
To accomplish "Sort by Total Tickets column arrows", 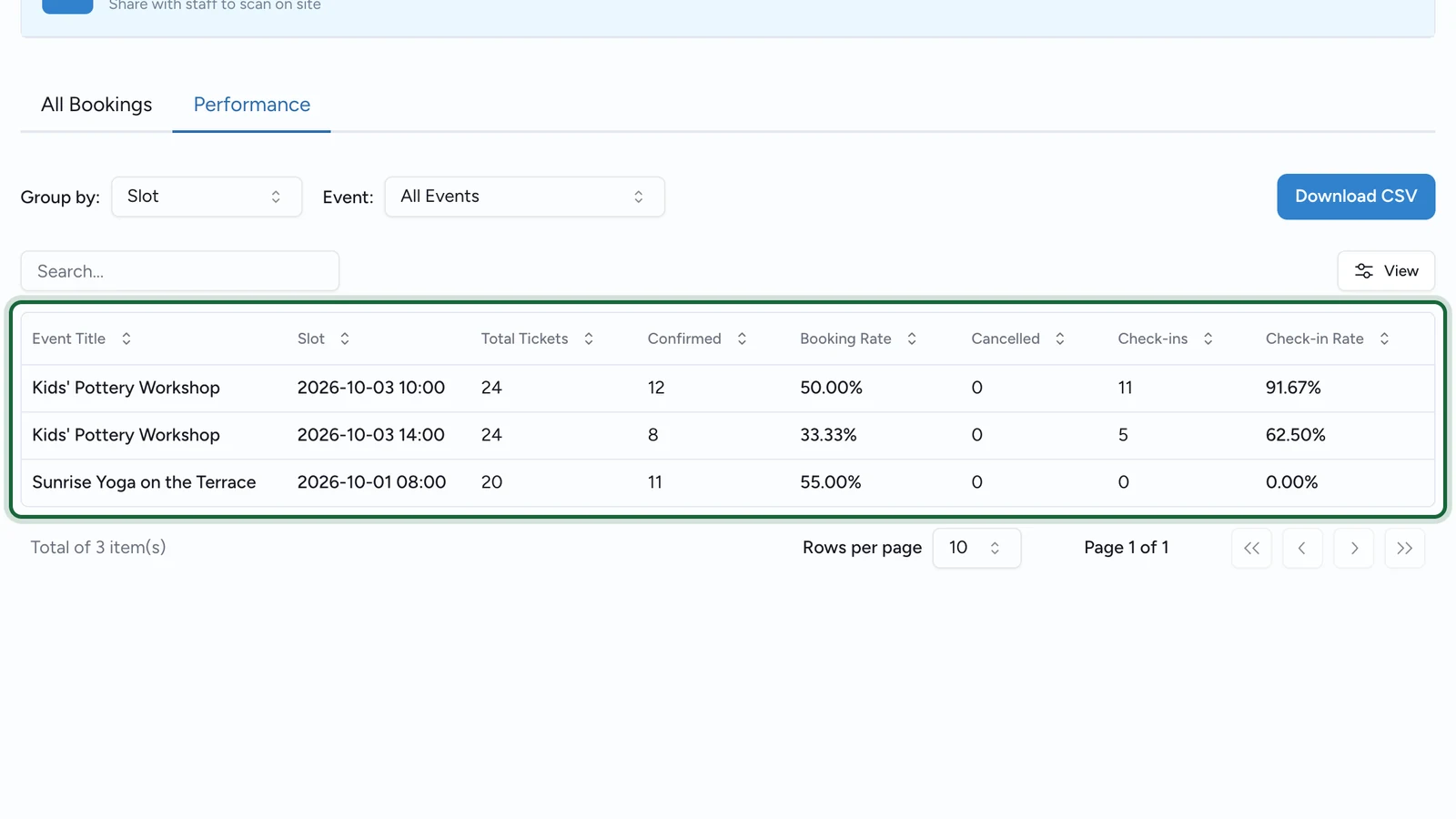I will click(589, 339).
